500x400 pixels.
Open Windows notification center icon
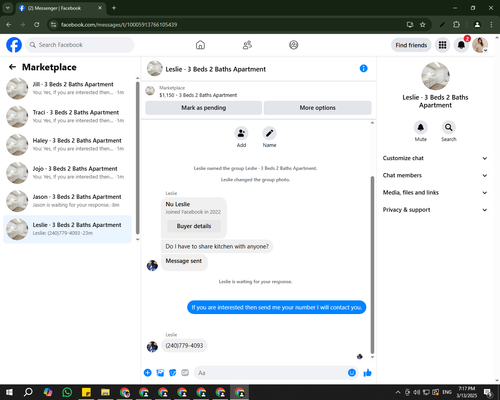tap(488, 392)
